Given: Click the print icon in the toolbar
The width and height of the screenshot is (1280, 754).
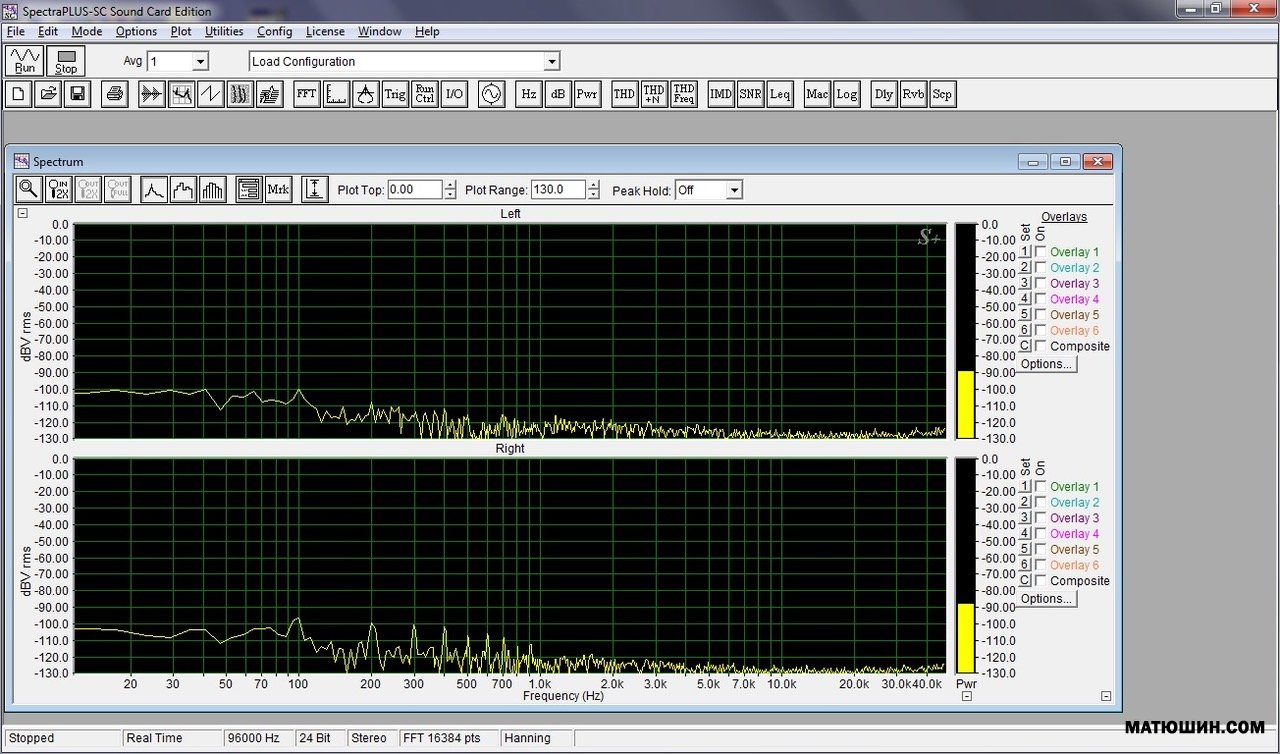Looking at the screenshot, I should [115, 94].
